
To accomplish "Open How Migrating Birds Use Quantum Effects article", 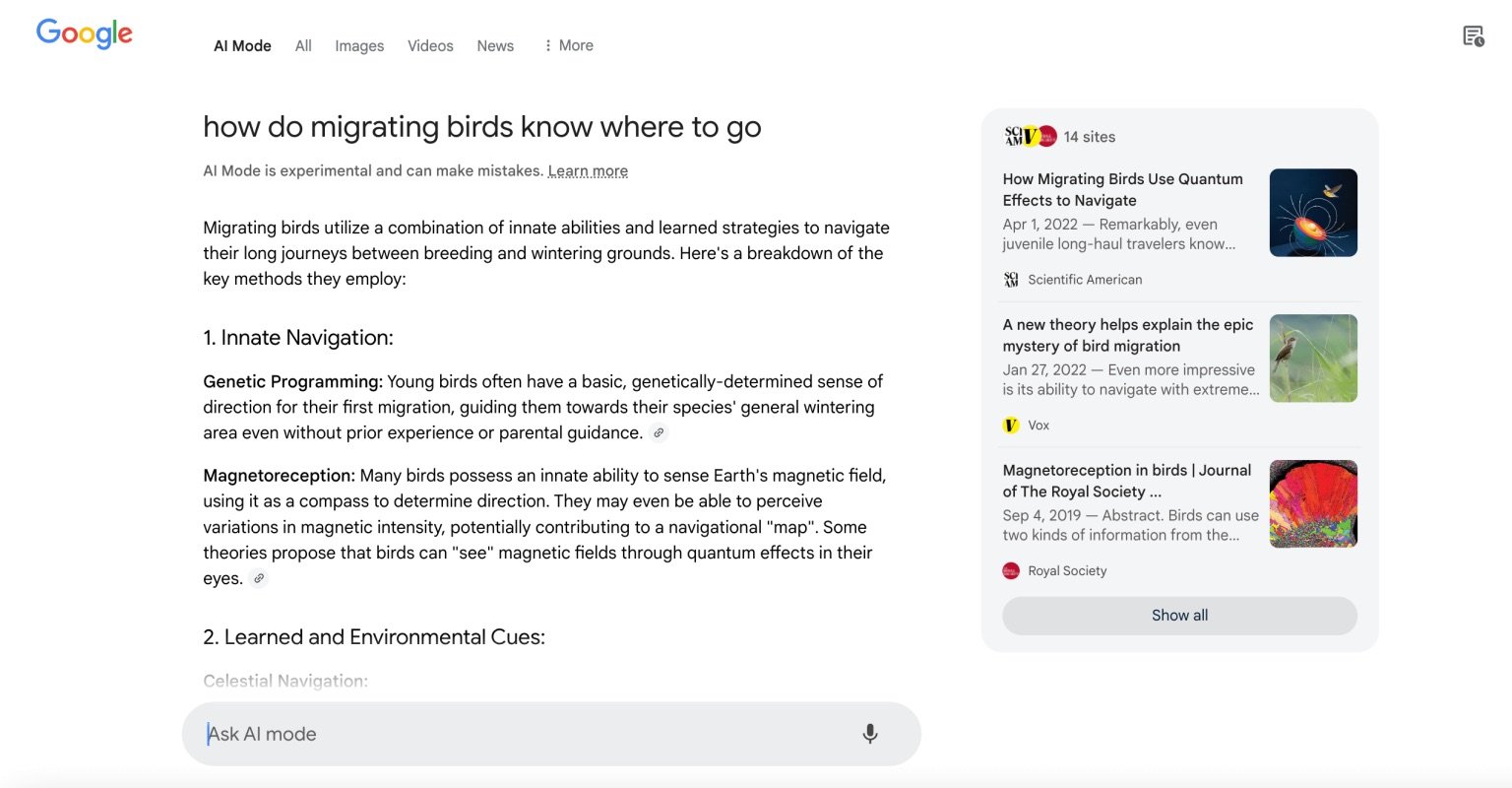I will [1122, 189].
